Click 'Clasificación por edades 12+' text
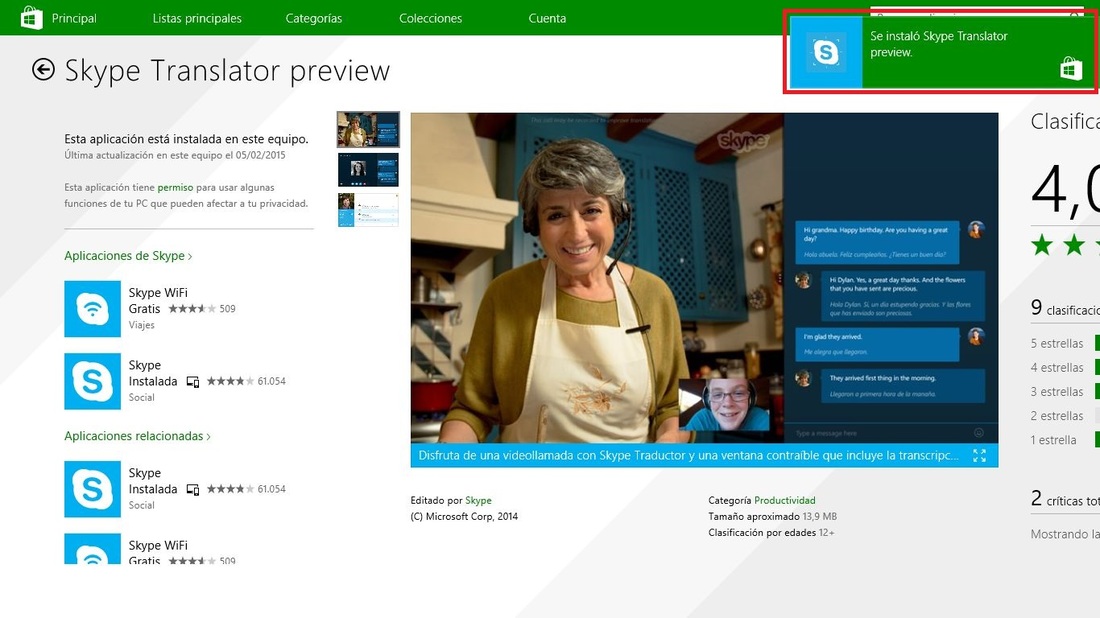 coord(771,532)
